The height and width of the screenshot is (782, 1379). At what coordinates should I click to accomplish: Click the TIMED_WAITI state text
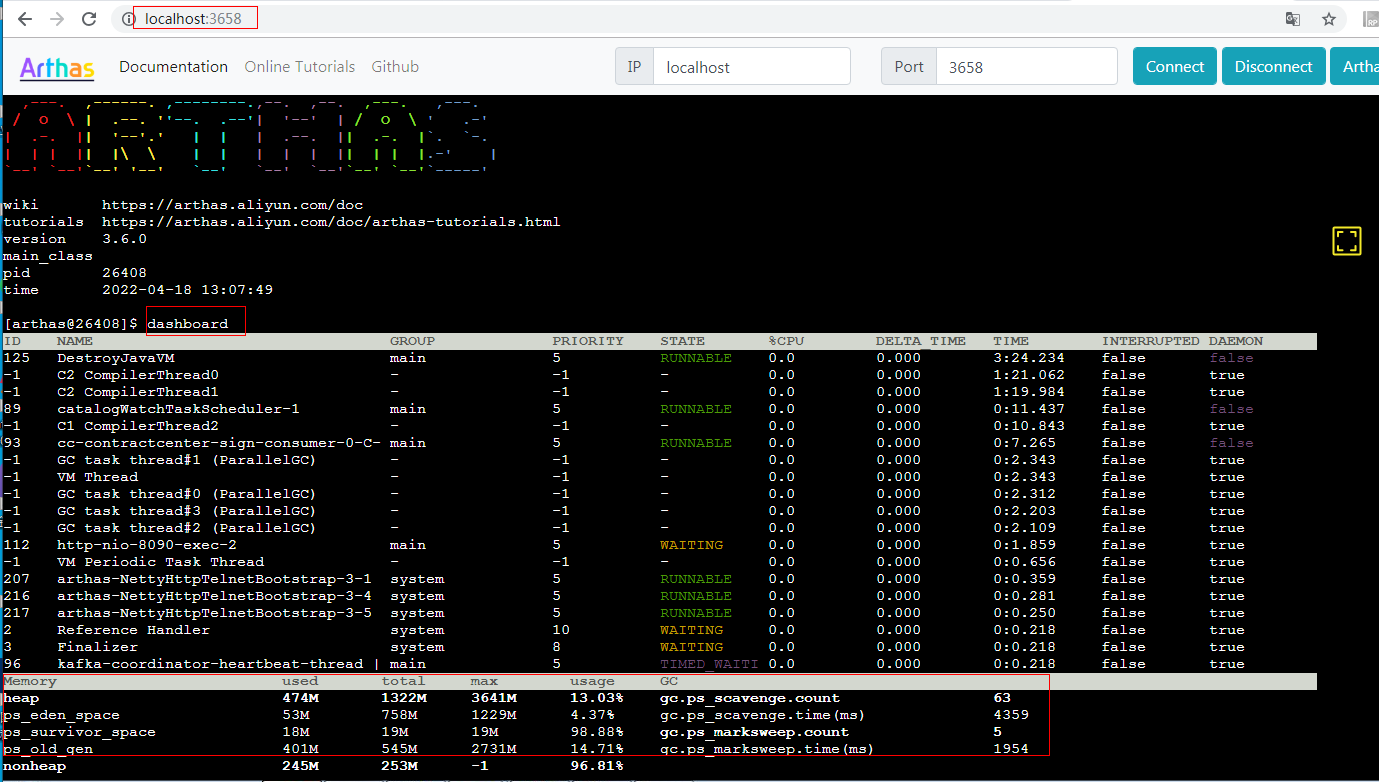point(709,664)
